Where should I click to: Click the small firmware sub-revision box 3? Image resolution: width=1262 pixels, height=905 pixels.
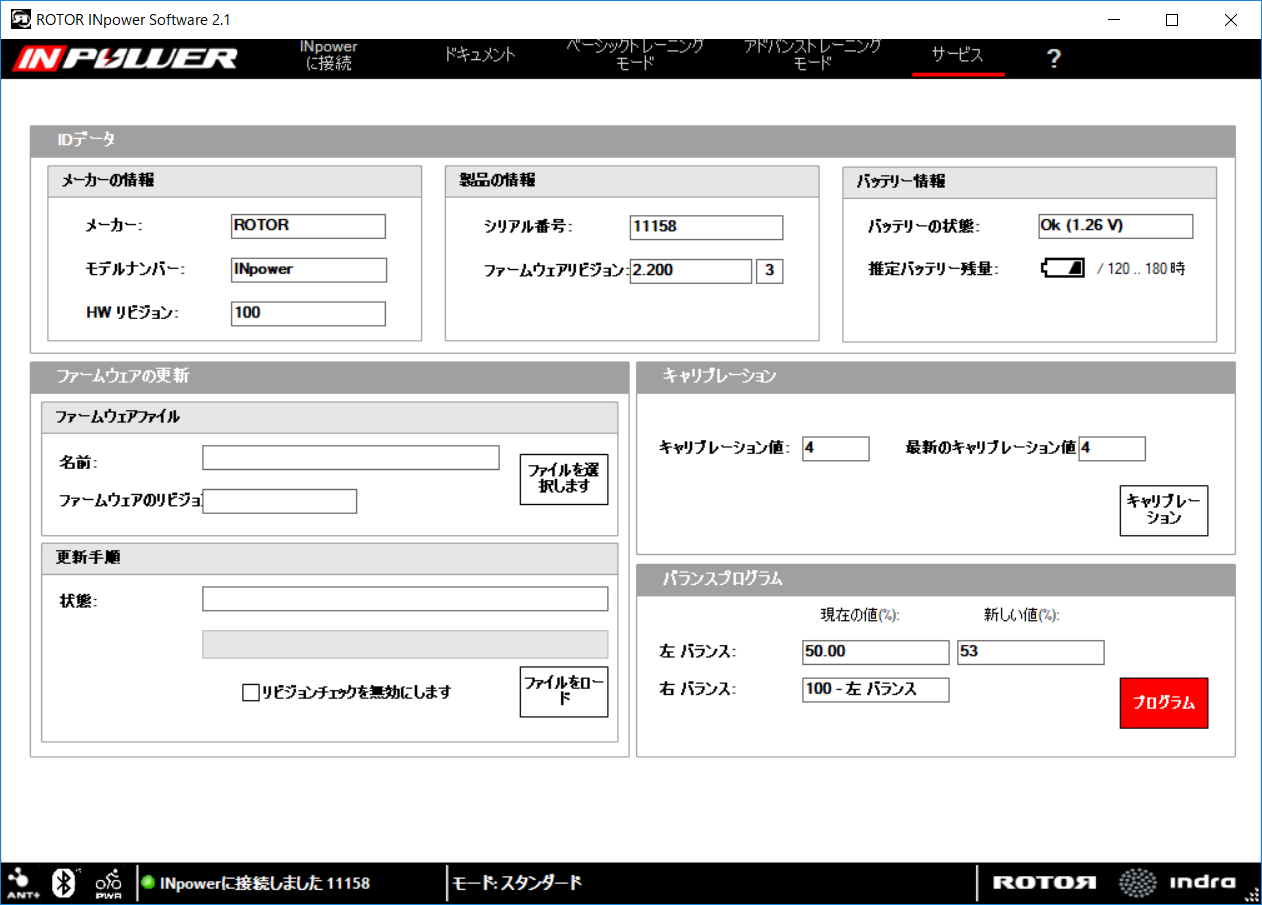(769, 271)
